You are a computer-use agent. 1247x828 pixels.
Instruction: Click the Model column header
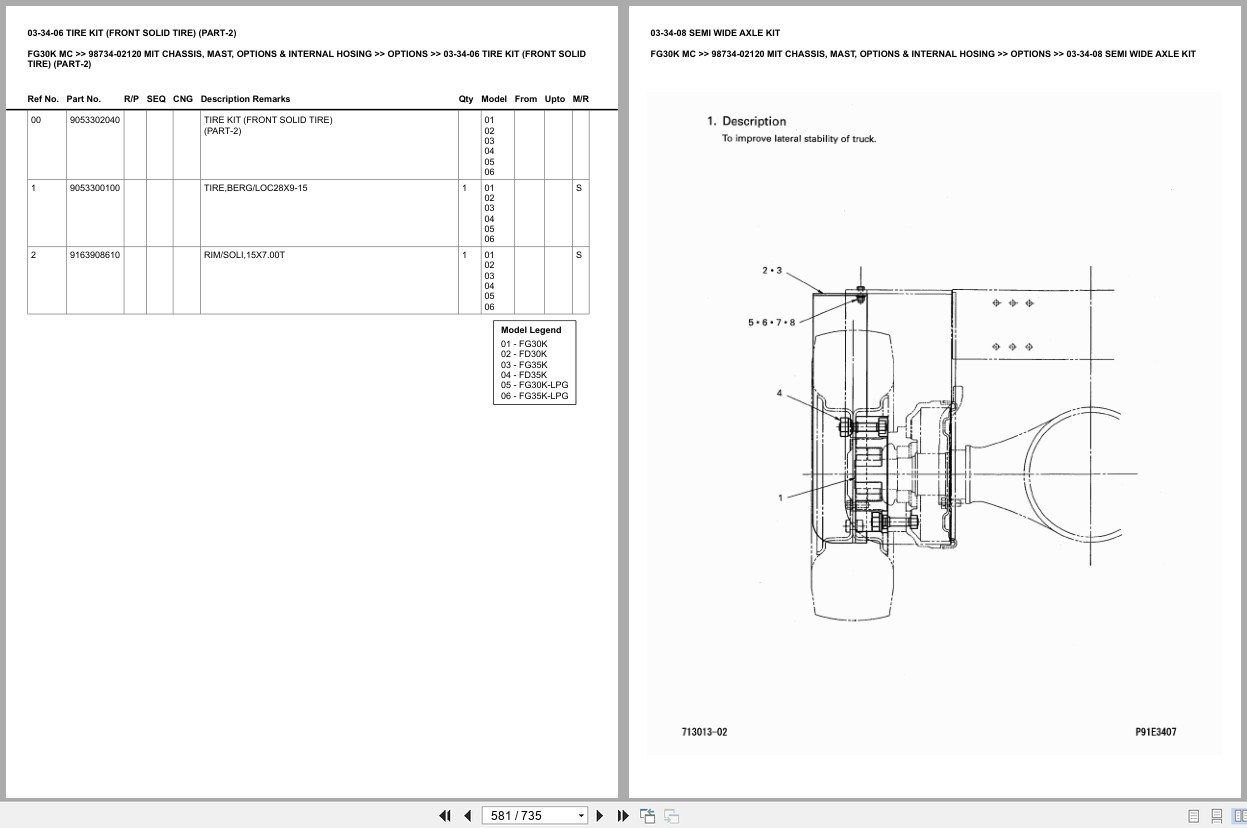(494, 99)
